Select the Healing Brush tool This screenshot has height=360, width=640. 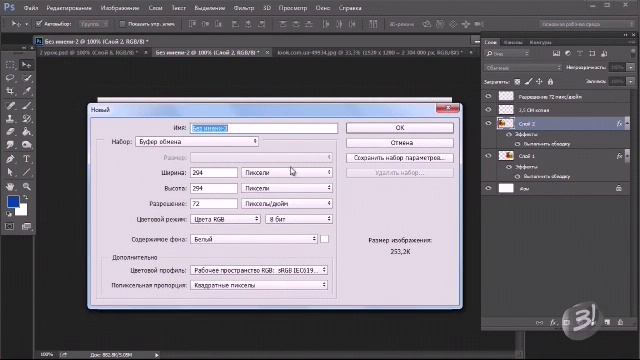(10, 106)
